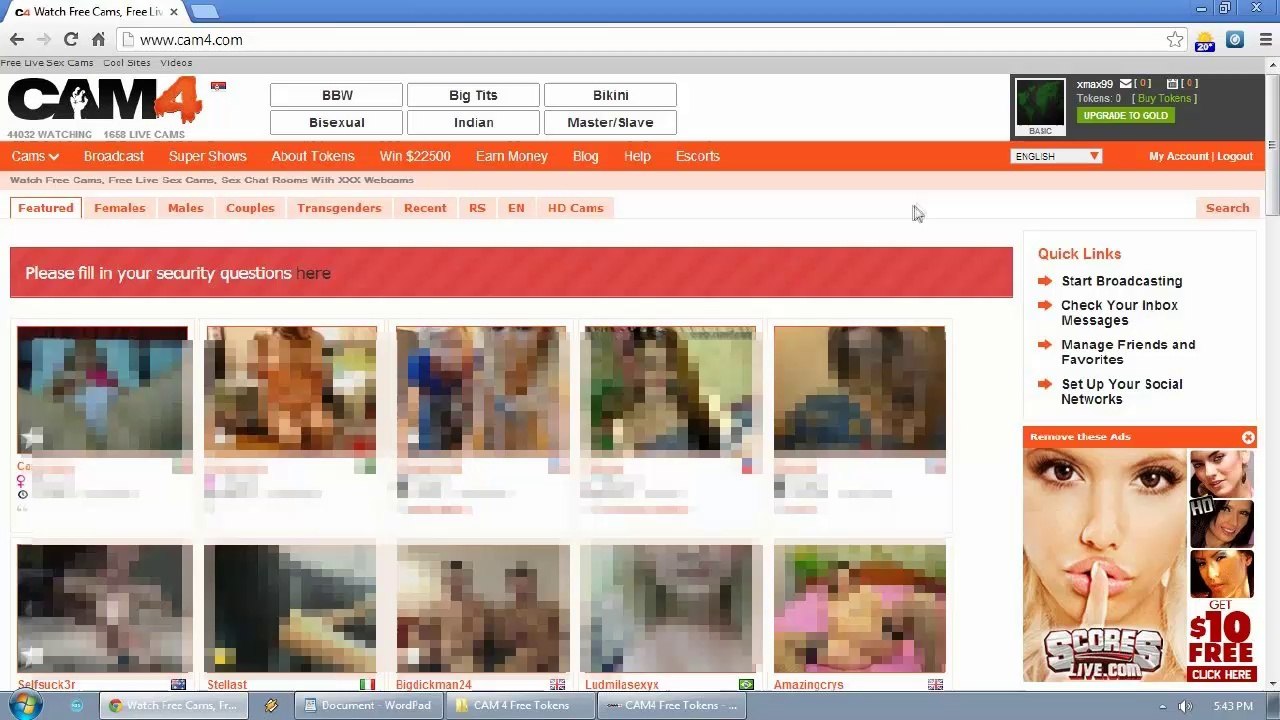Log out using the Logout link

coord(1235,156)
